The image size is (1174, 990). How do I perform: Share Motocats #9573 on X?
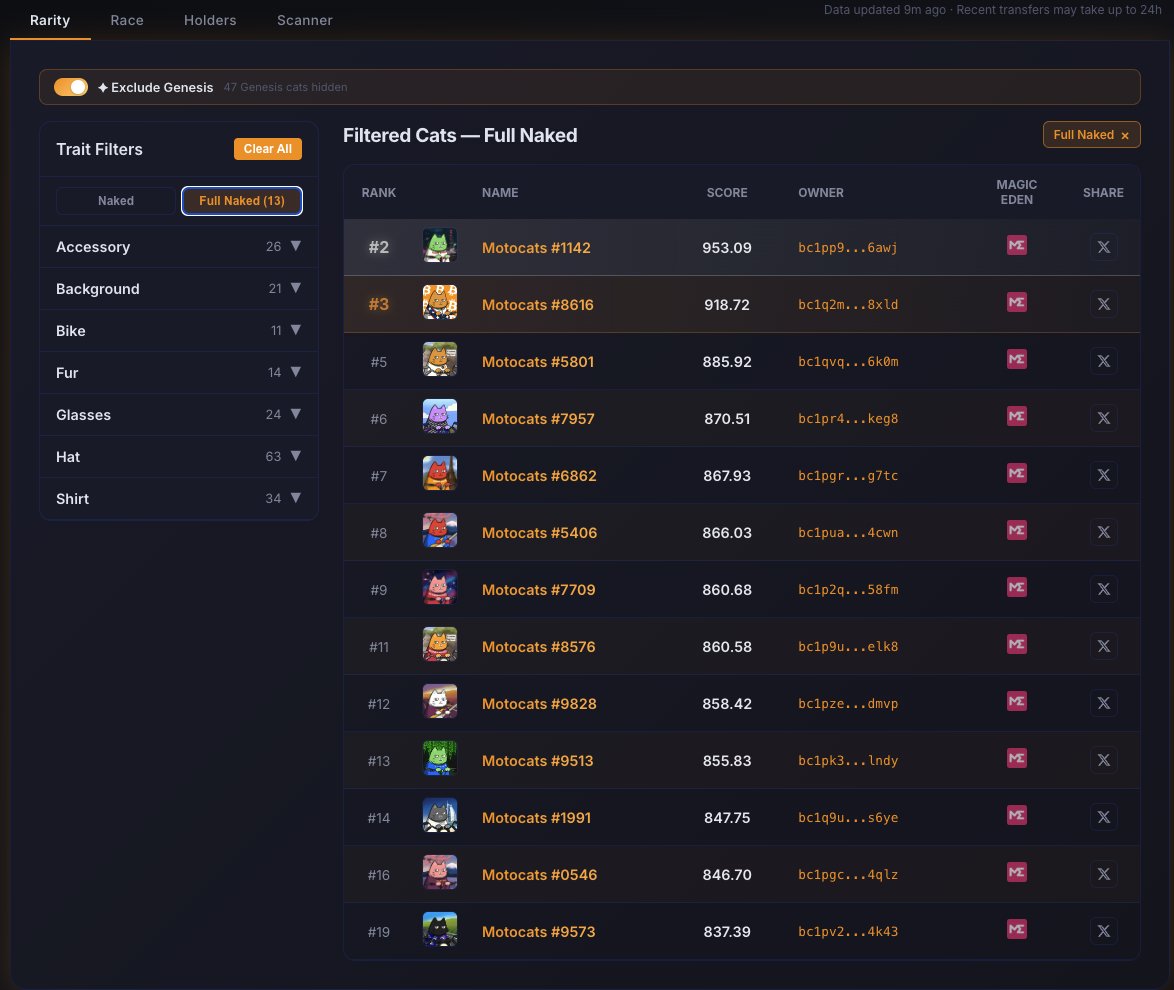[x=1103, y=931]
